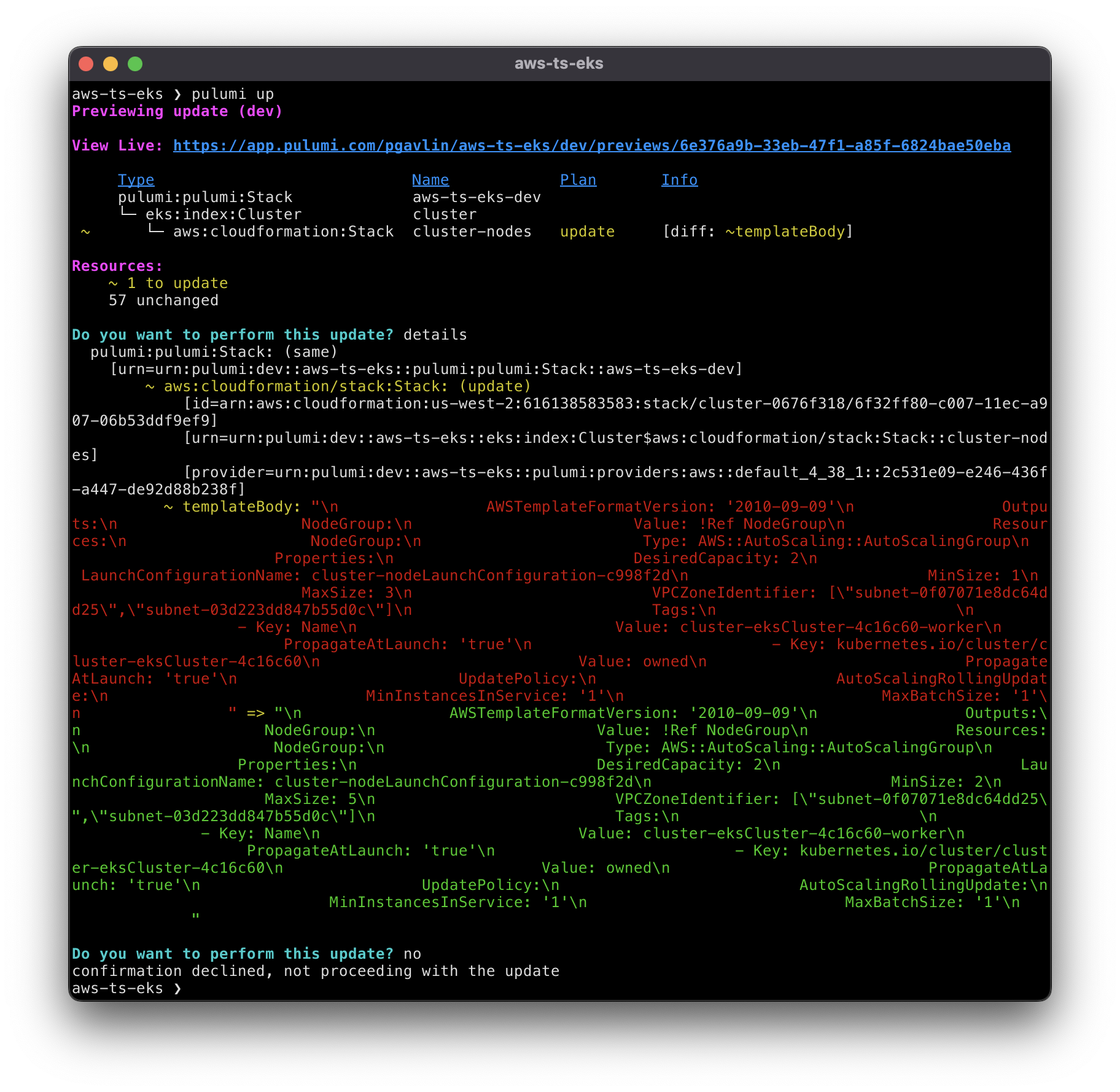Image resolution: width=1120 pixels, height=1092 pixels.
Task: Click green 'MinSize: 2\n' text
Action: (946, 782)
